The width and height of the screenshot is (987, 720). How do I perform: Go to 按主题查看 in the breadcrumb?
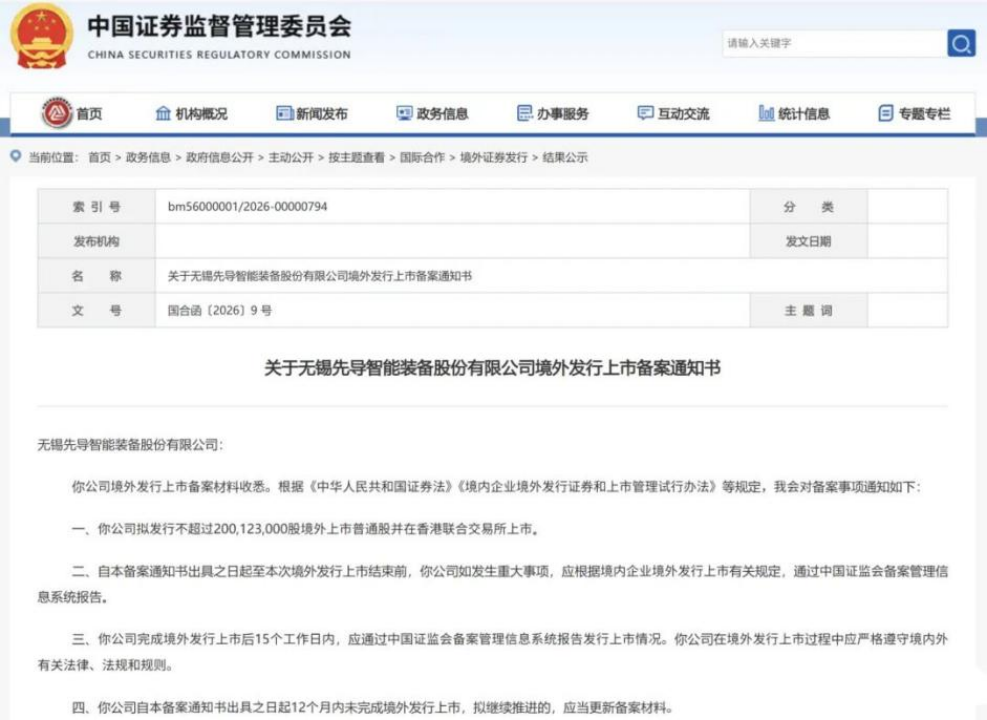[x=356, y=157]
